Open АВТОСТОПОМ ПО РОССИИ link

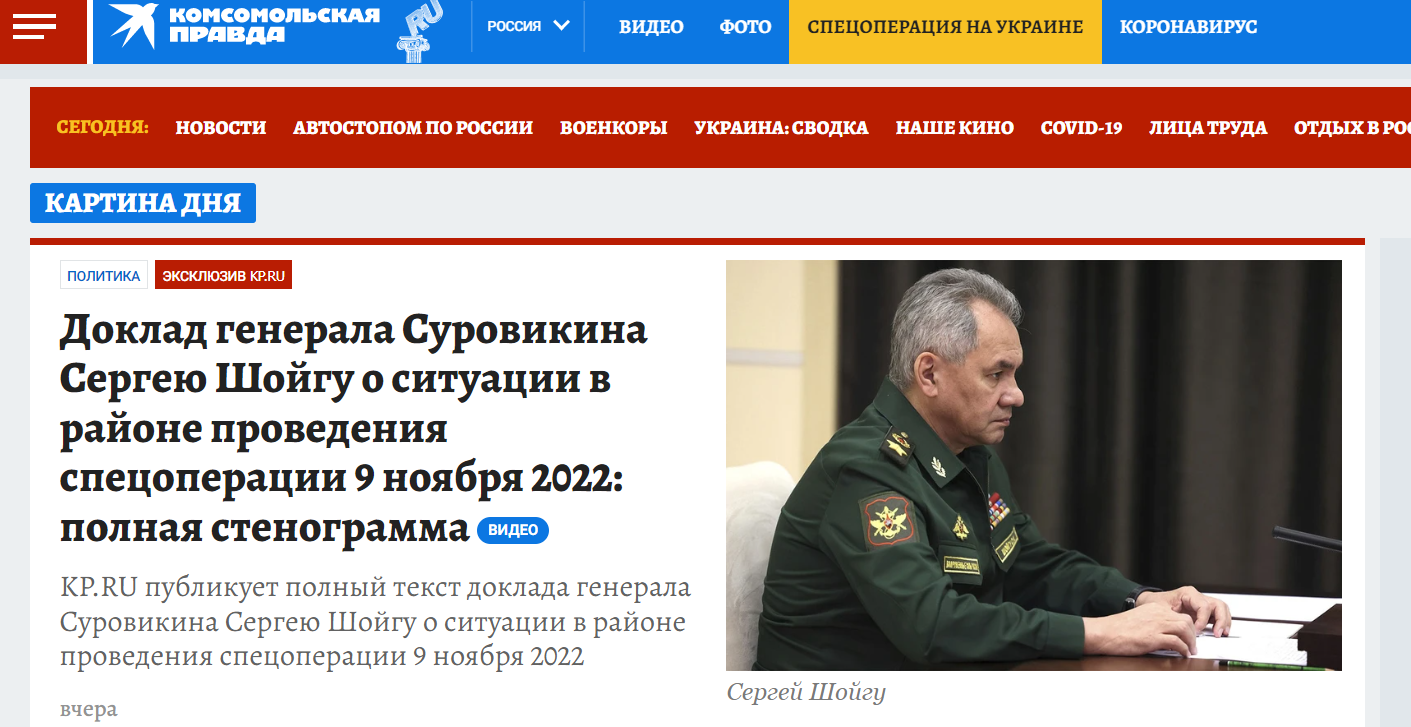[413, 127]
